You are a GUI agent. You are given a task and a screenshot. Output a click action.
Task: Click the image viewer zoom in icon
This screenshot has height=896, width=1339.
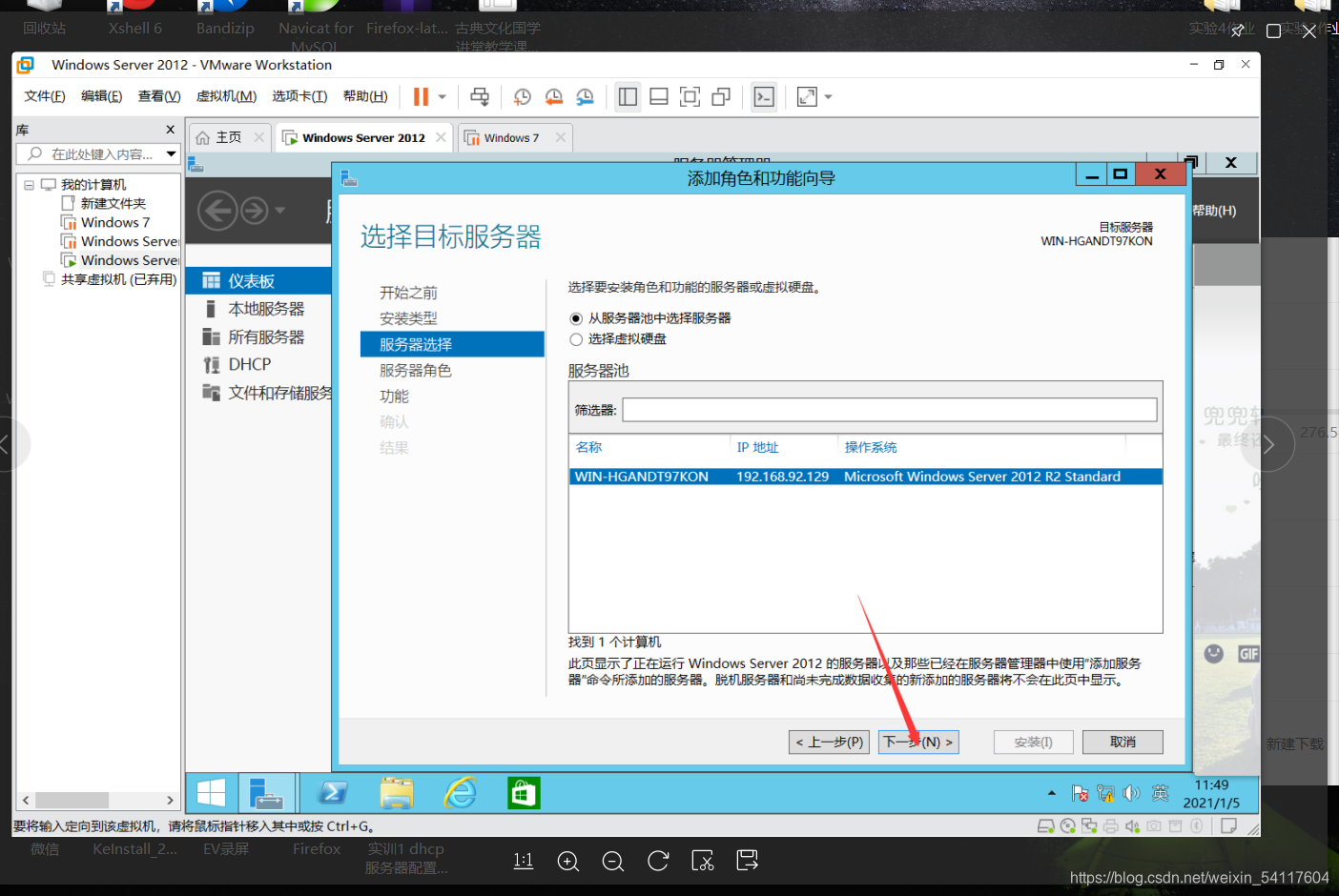pos(568,861)
